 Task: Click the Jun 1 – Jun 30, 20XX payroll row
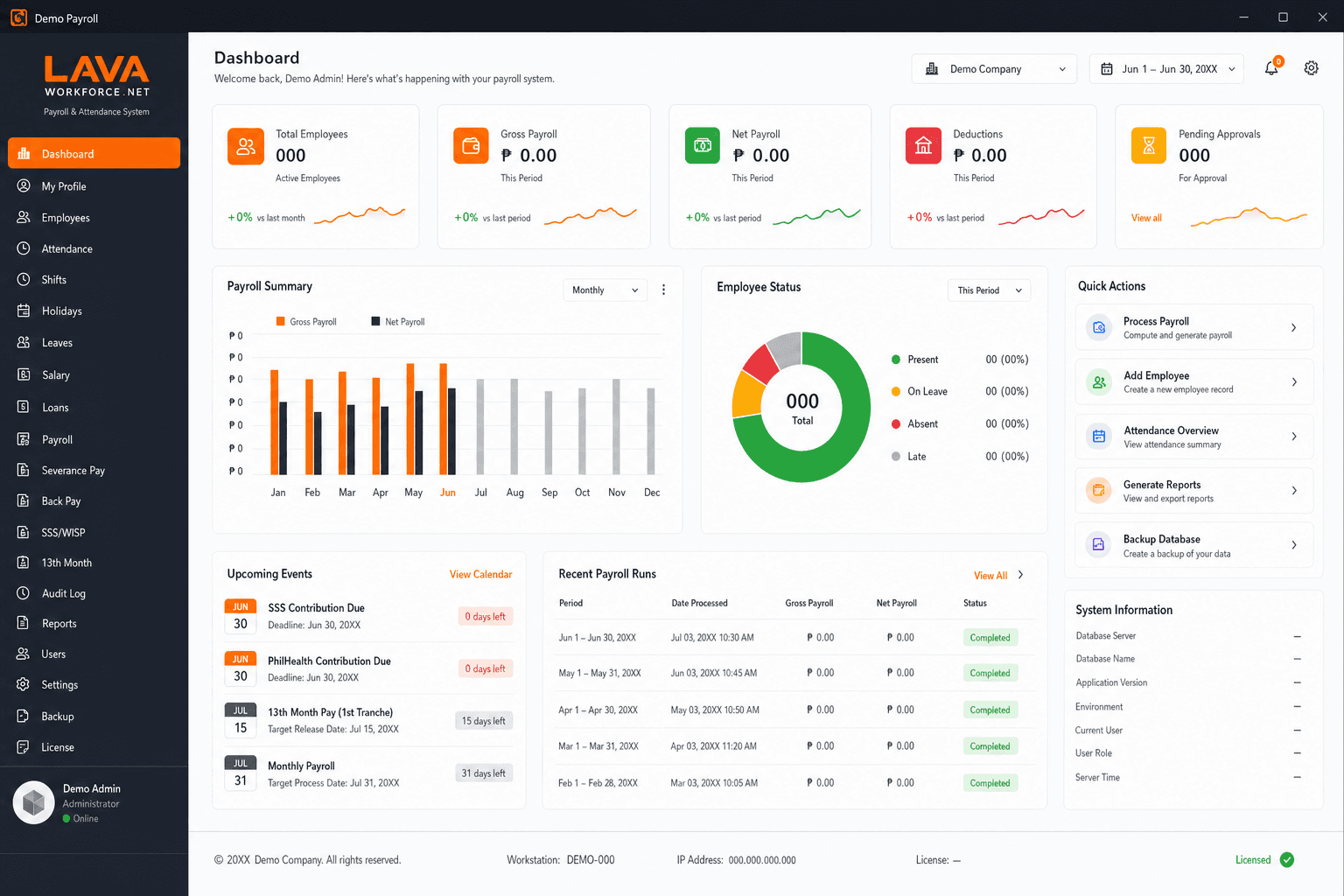[794, 637]
